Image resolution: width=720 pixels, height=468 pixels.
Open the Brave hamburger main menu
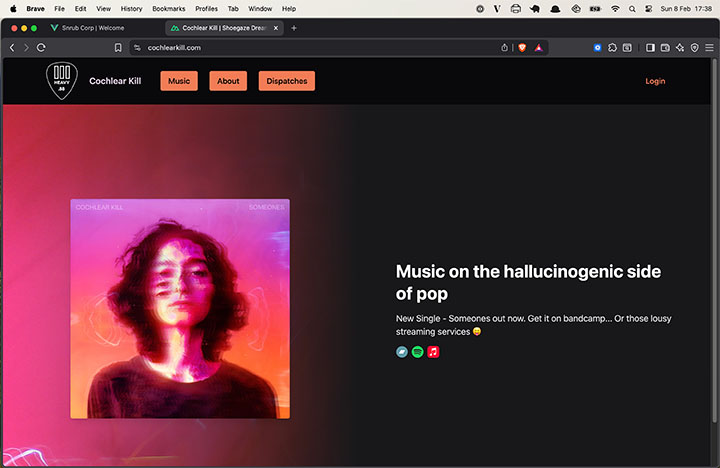pyautogui.click(x=709, y=47)
